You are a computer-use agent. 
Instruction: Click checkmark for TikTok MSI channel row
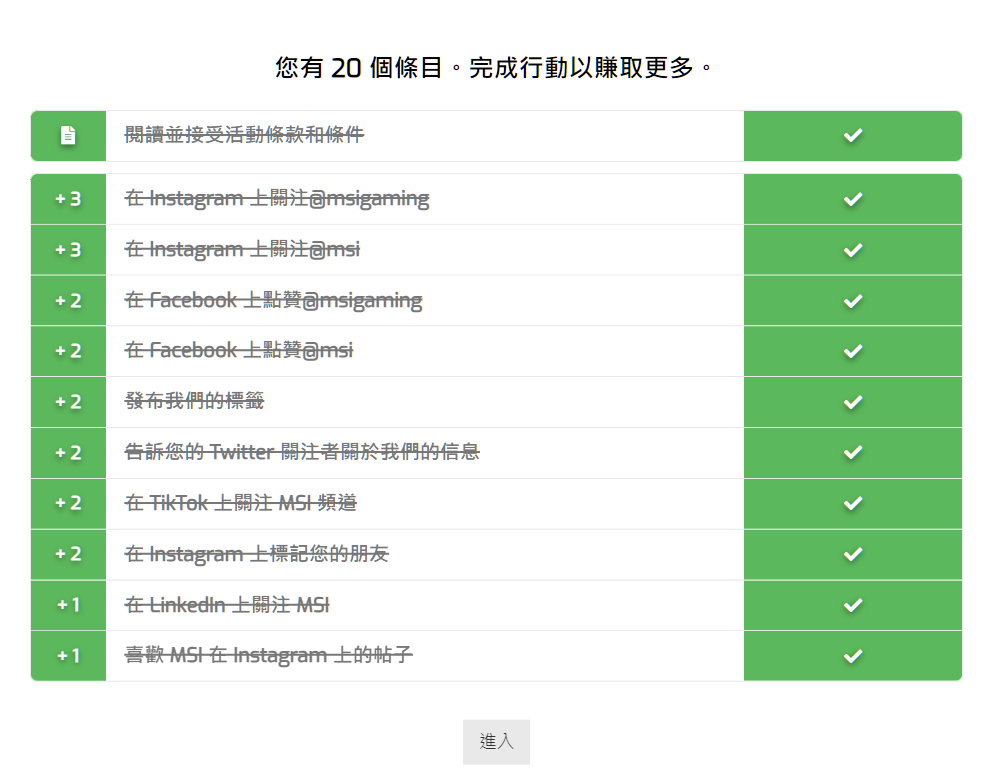click(853, 504)
